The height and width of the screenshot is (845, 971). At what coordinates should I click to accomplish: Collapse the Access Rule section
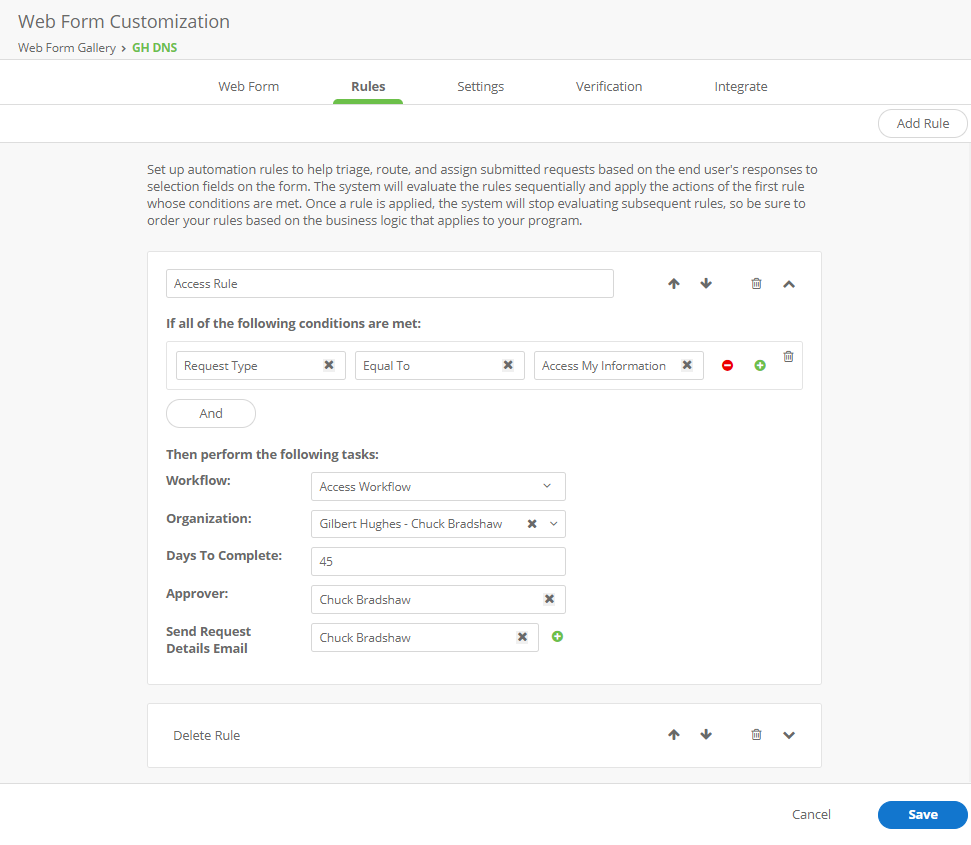pyautogui.click(x=789, y=283)
